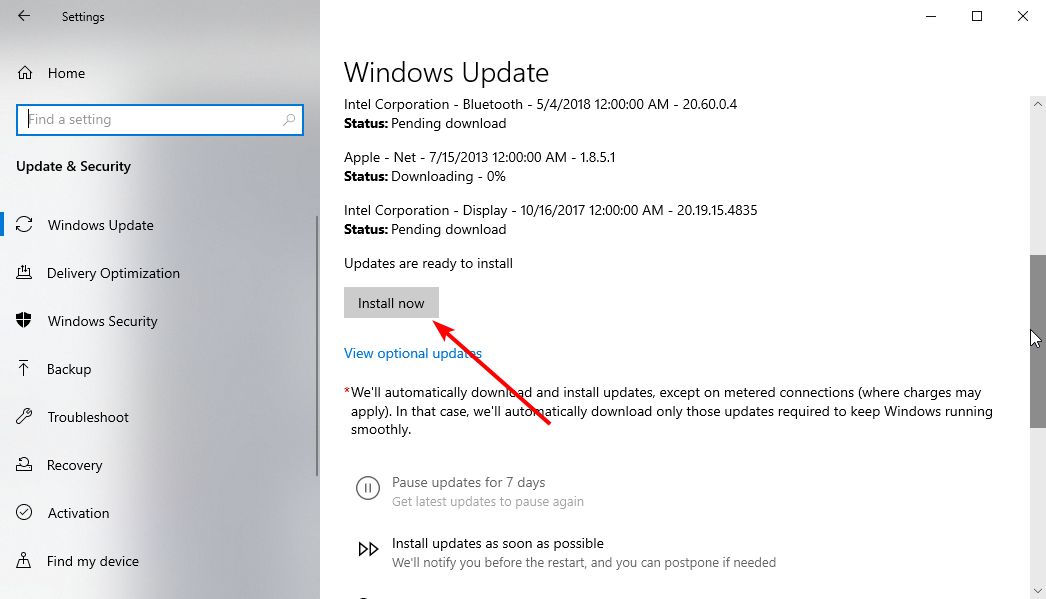Click the Troubleshoot wrench icon

(x=24, y=417)
